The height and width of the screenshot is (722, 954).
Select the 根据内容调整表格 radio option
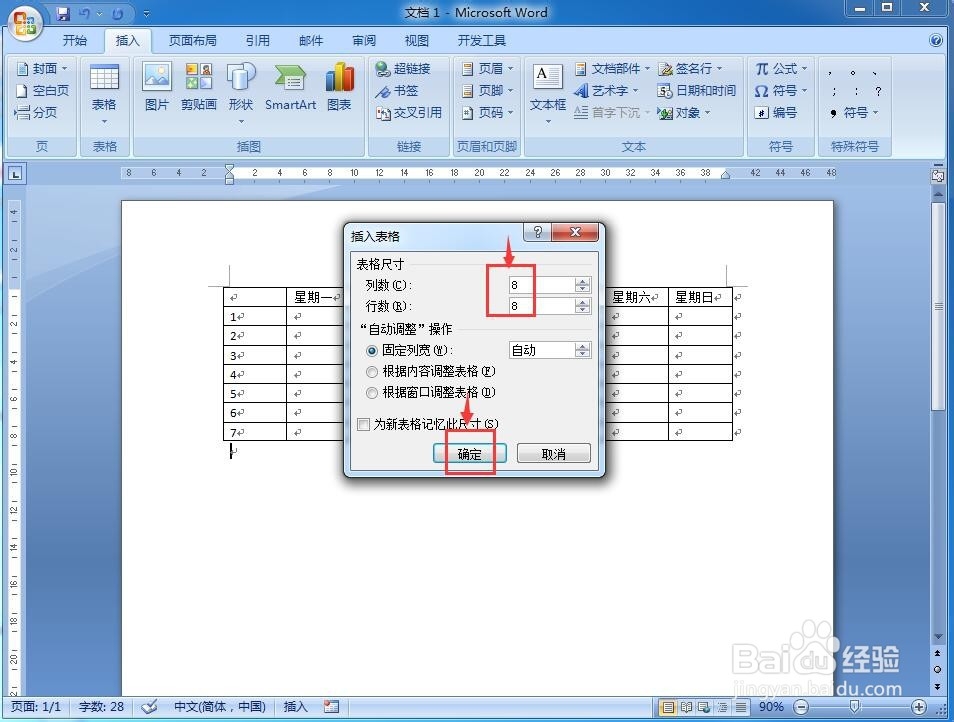[x=372, y=371]
